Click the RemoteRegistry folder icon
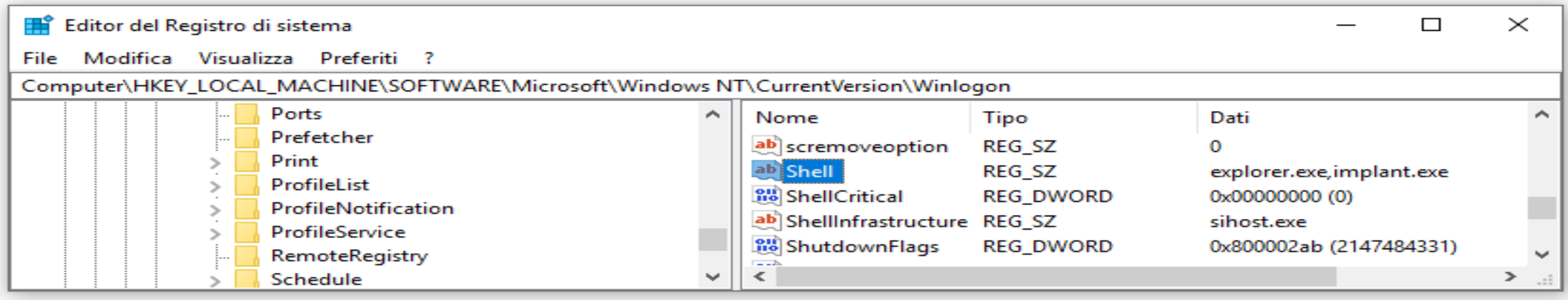Screen dimensions: 1568x300 pyautogui.click(x=247, y=256)
